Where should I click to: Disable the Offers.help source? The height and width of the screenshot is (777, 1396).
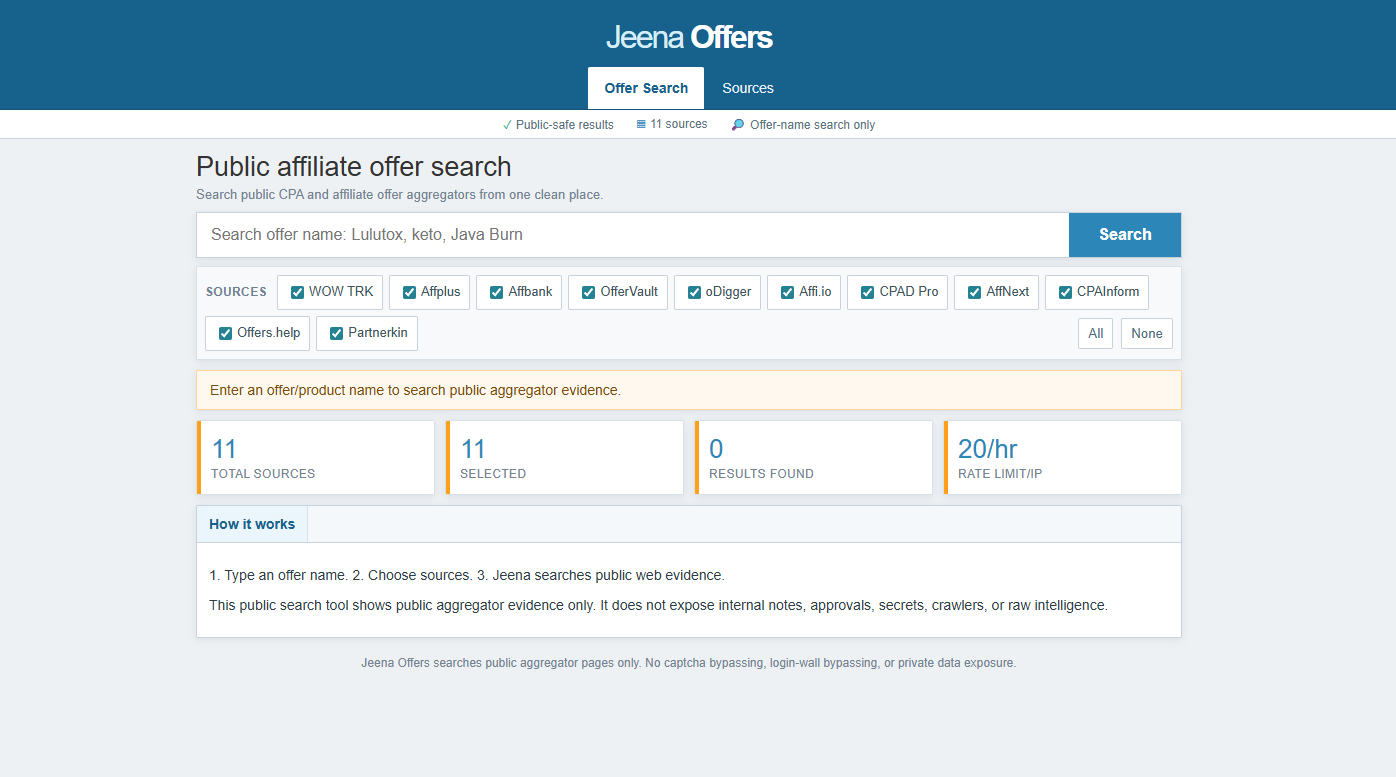pos(225,333)
